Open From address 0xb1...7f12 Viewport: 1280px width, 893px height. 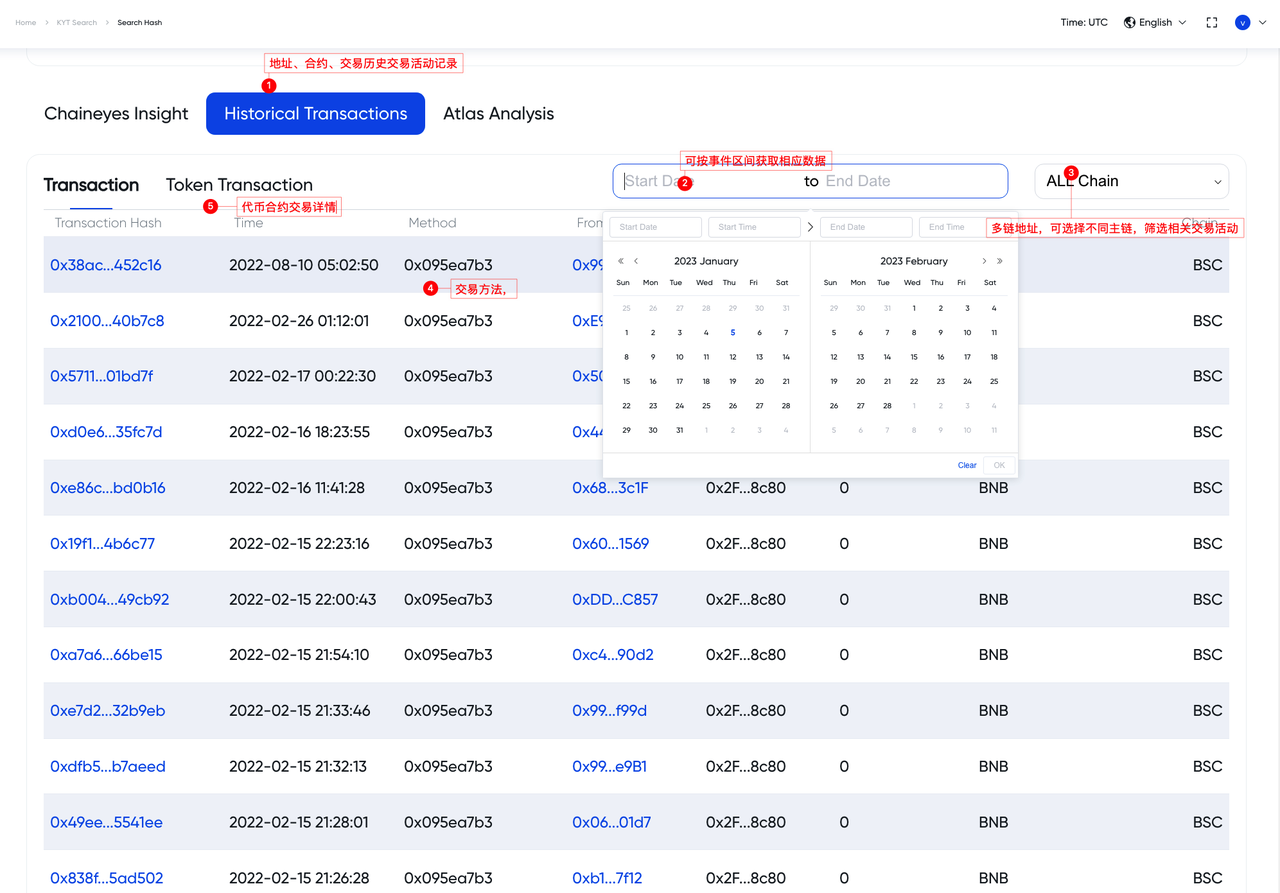coord(607,878)
